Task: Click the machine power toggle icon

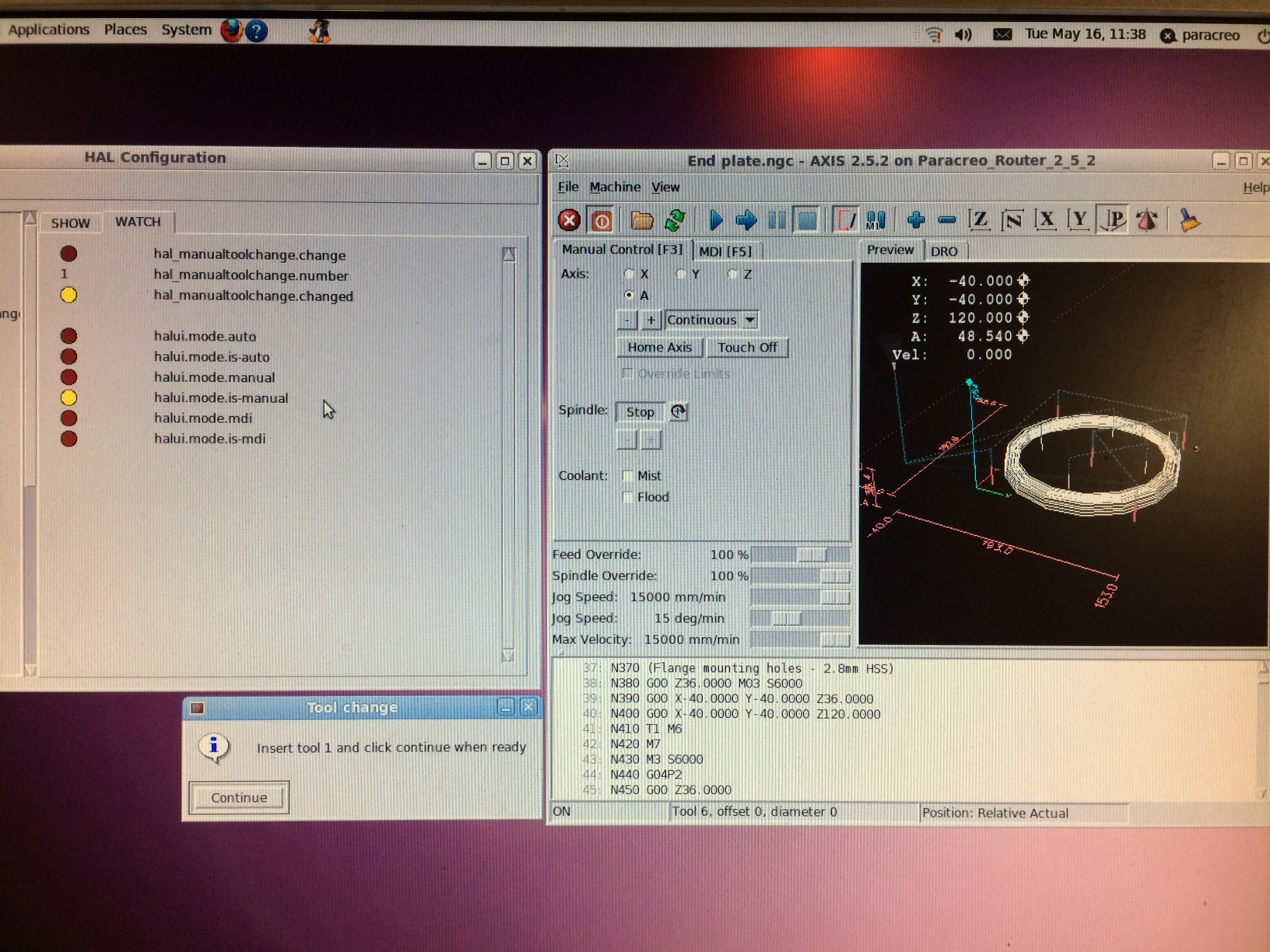Action: (601, 220)
